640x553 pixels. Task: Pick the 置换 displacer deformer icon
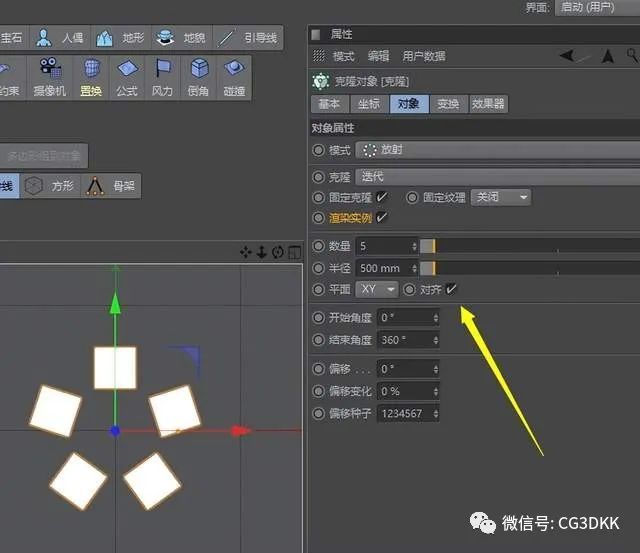[x=92, y=68]
